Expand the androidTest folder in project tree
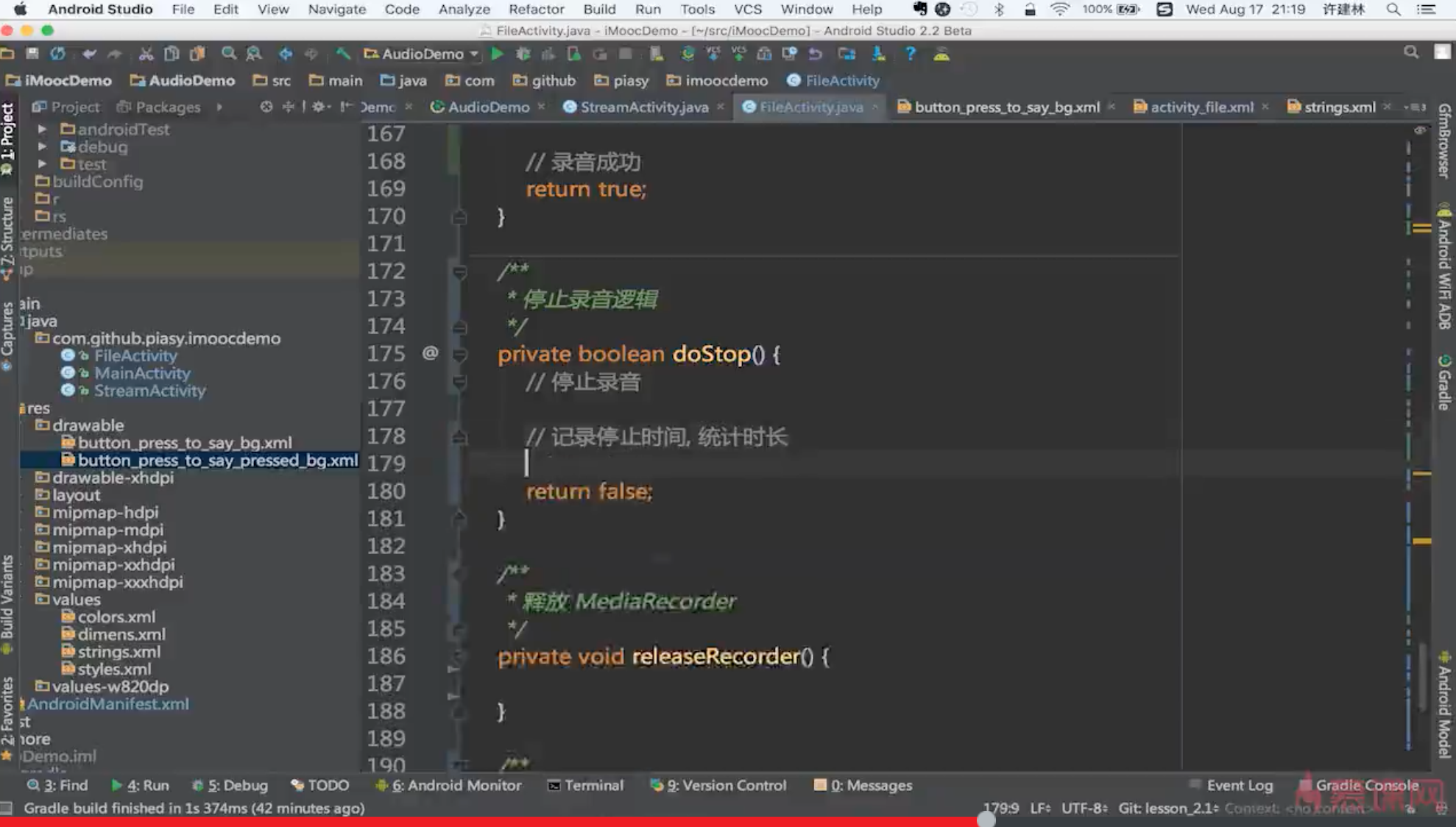 [x=42, y=129]
